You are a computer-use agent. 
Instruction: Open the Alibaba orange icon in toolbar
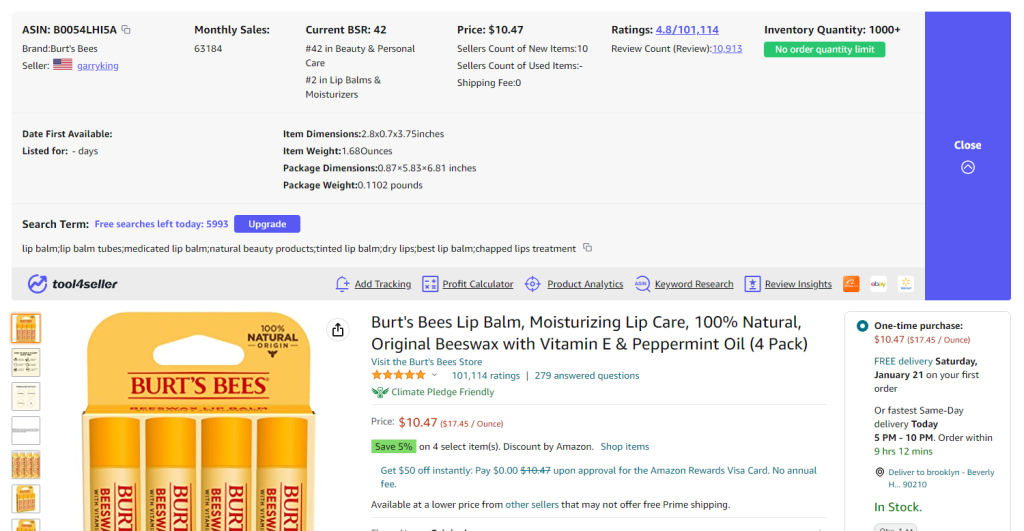[x=851, y=283]
